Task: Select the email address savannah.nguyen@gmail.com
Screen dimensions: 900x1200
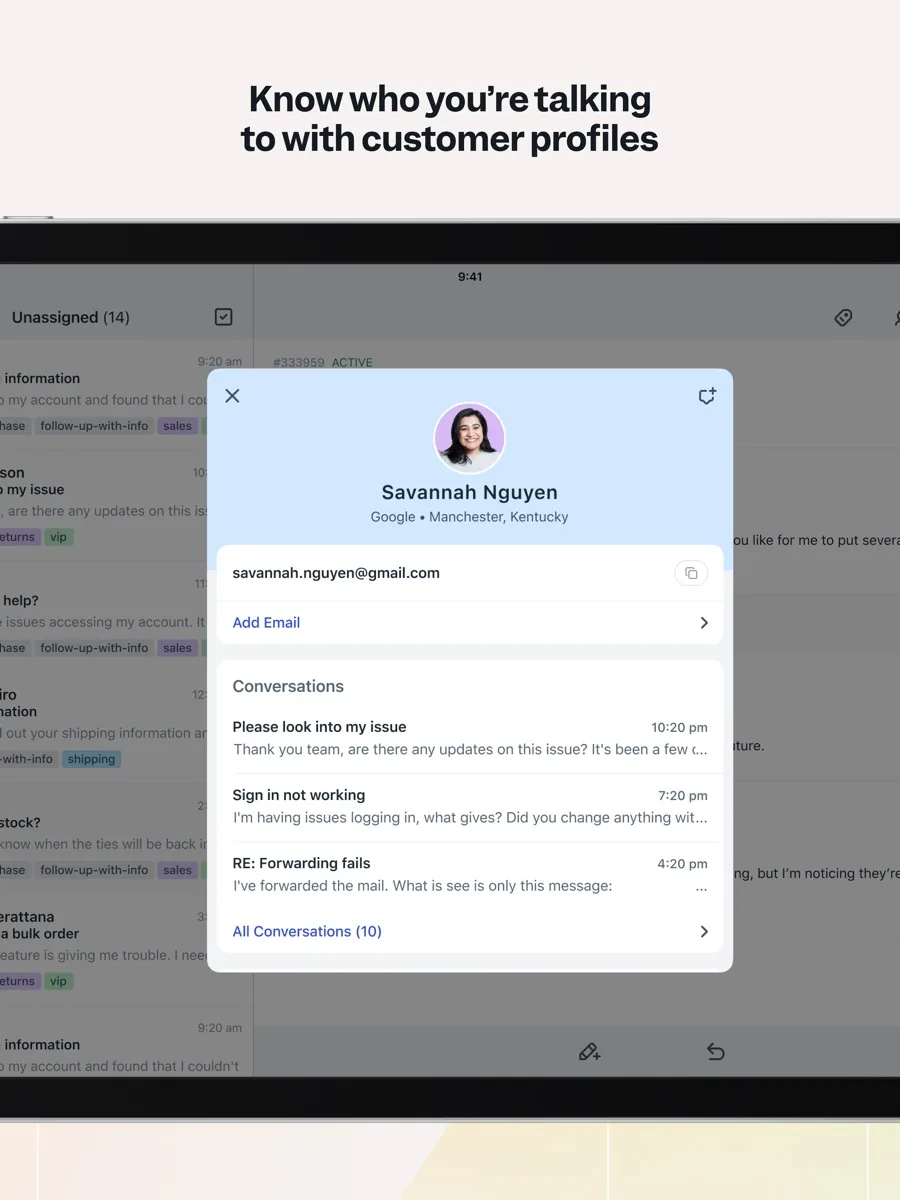Action: pyautogui.click(x=336, y=573)
